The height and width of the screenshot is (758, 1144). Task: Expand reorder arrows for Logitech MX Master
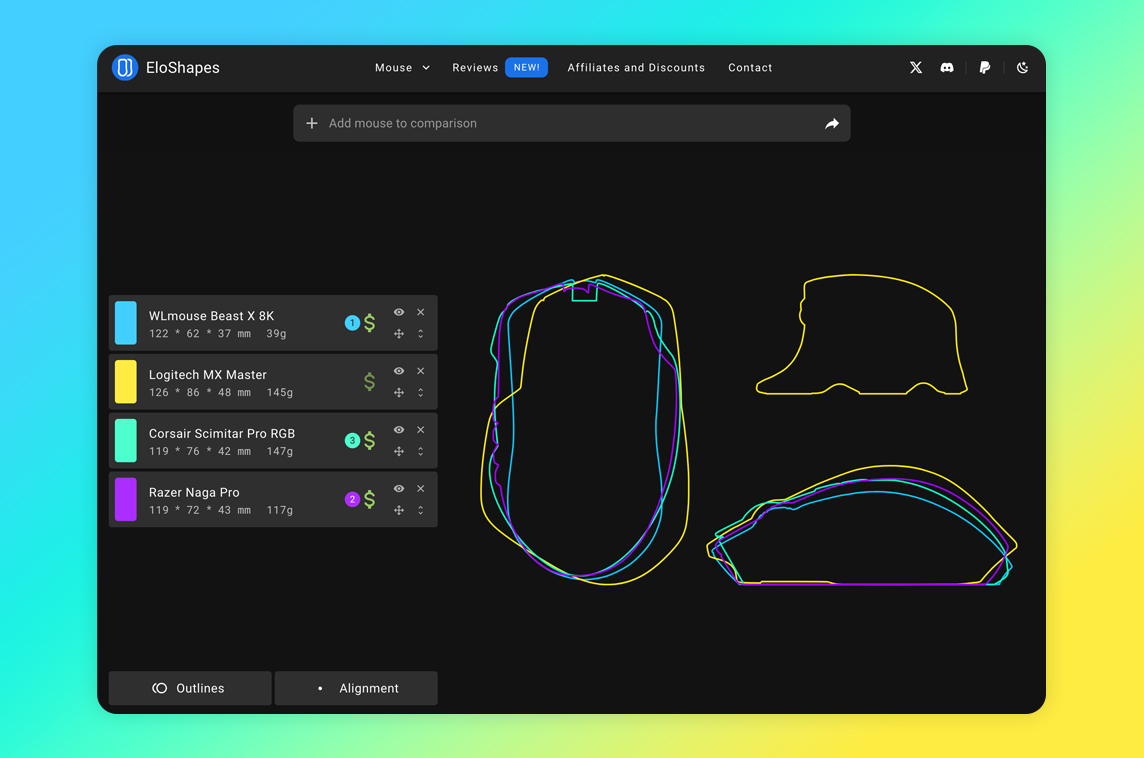pos(421,392)
